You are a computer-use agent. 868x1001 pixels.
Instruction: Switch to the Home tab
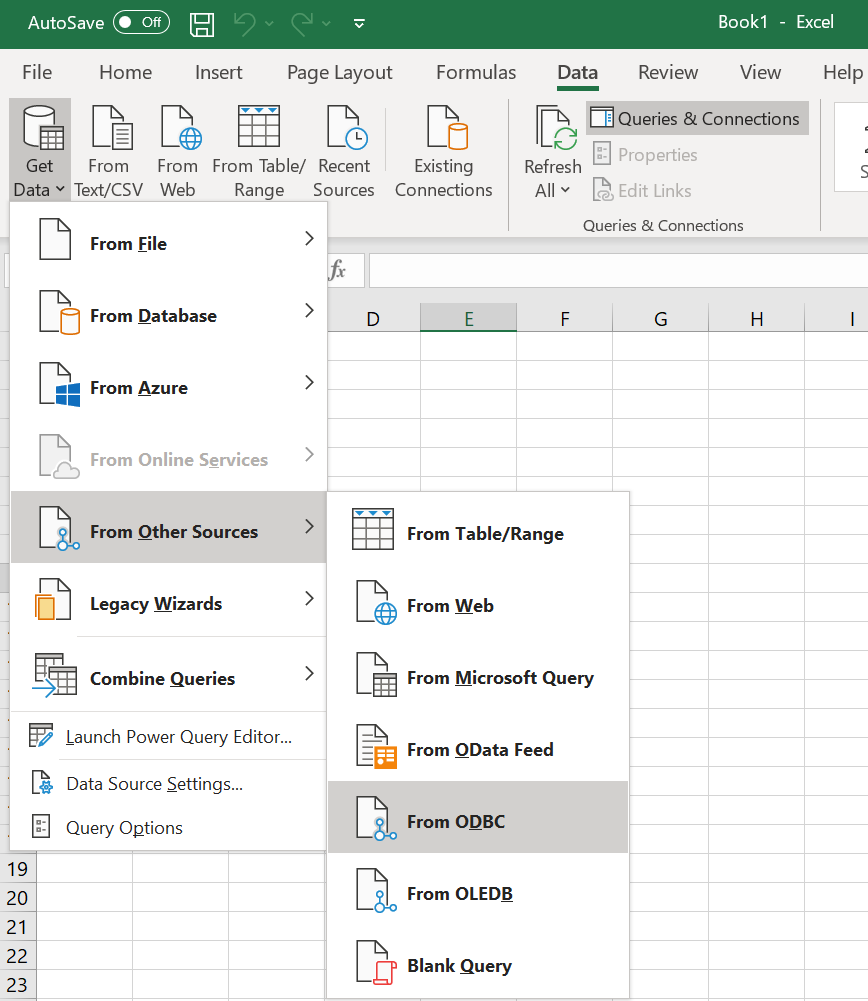pos(126,72)
